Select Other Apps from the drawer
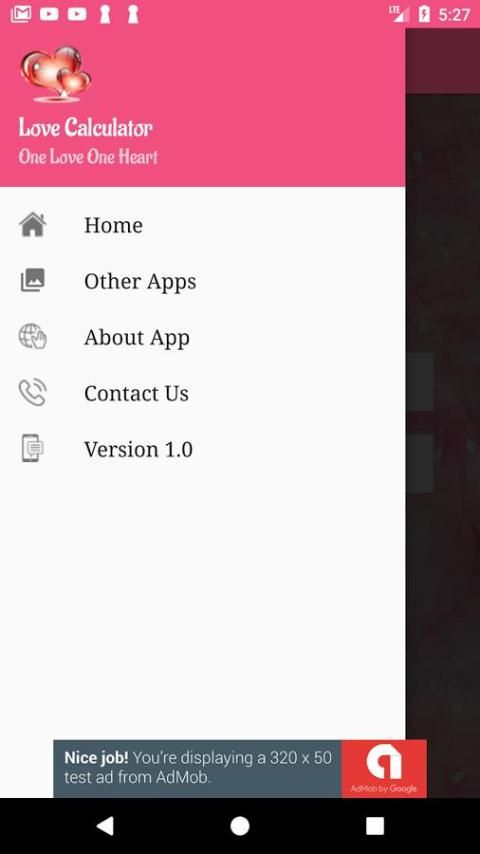Viewport: 480px width, 854px height. [203, 280]
